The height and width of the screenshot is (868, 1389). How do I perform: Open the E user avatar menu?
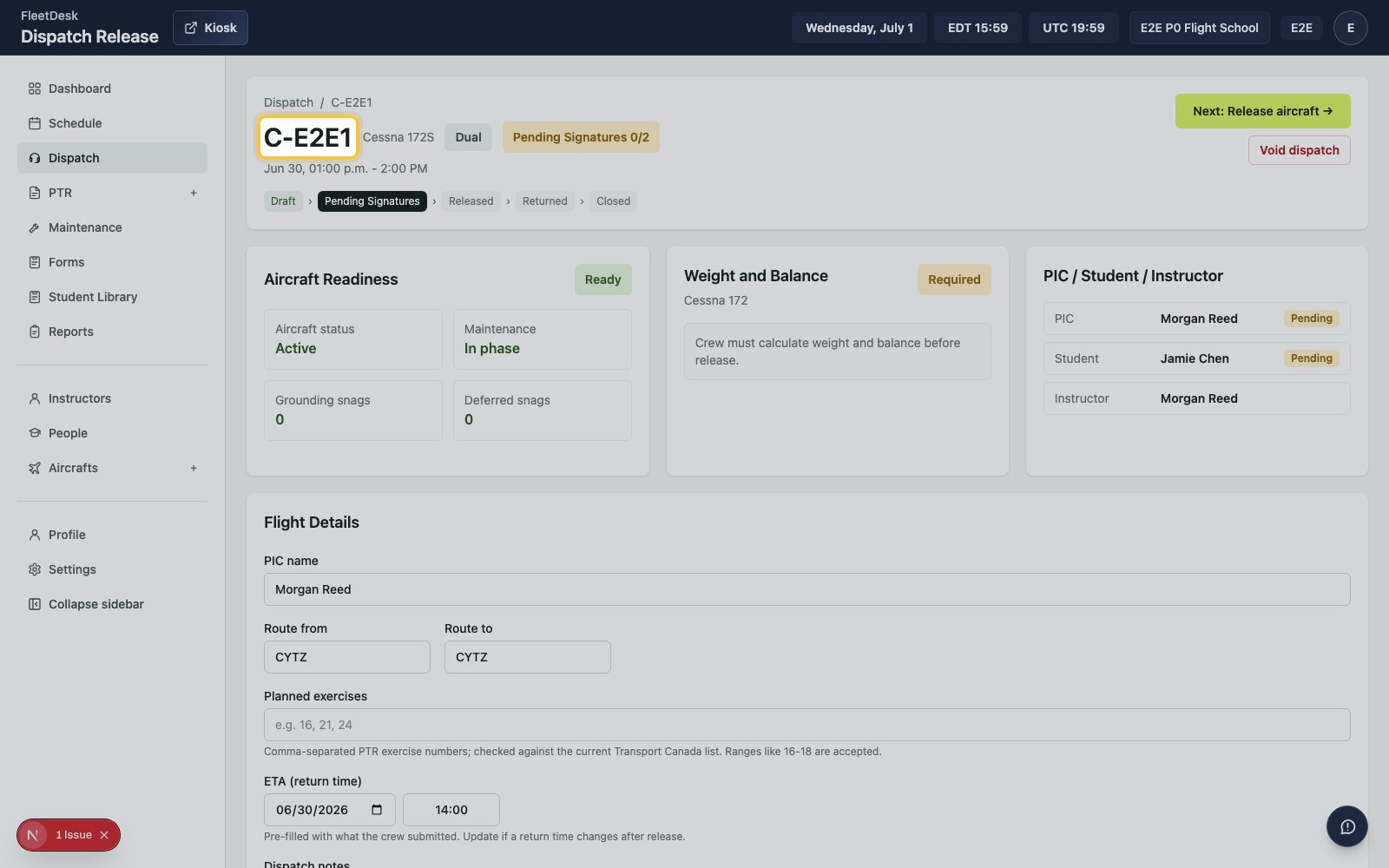(1351, 28)
